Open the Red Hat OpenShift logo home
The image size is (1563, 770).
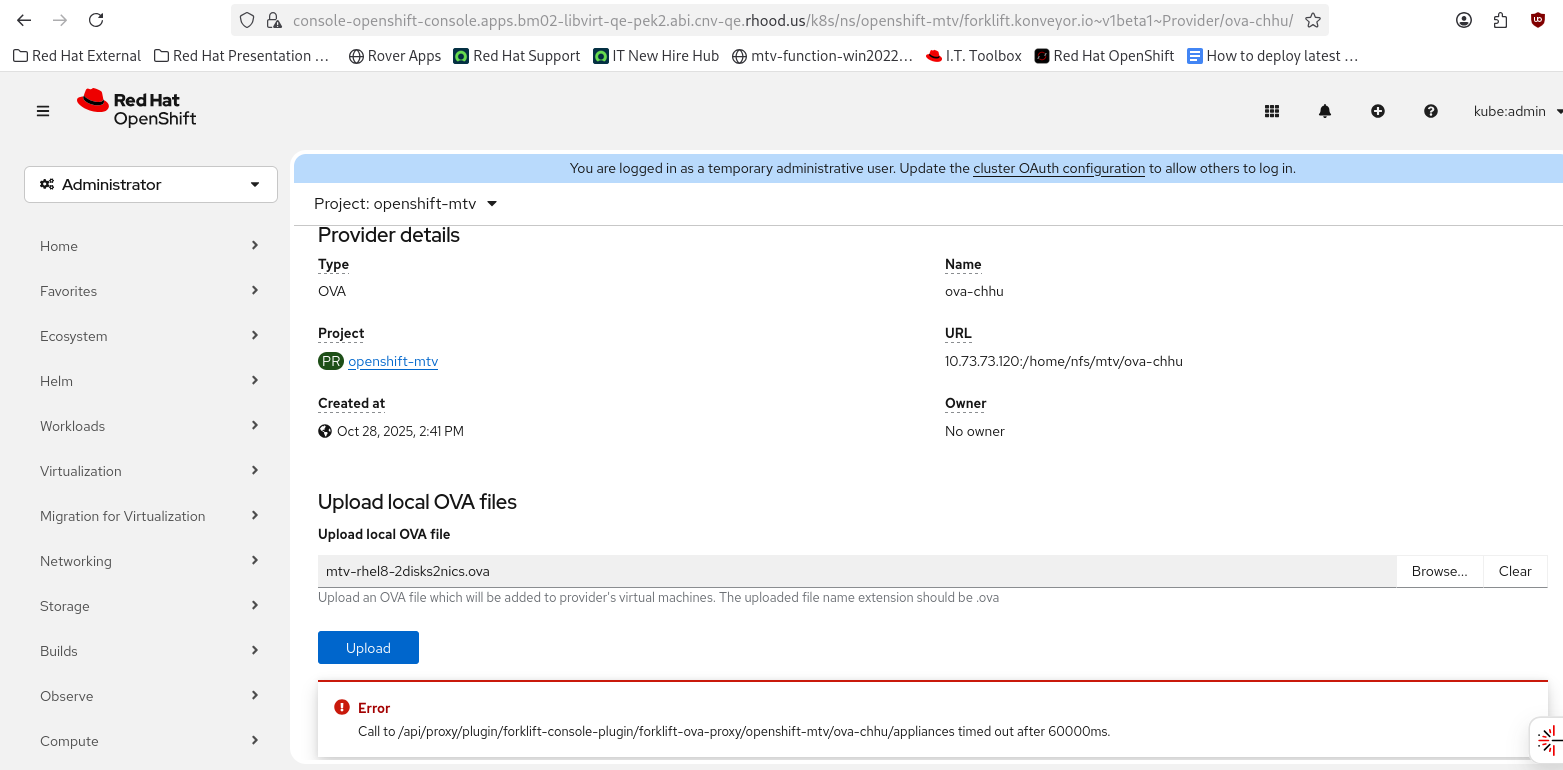click(x=136, y=108)
